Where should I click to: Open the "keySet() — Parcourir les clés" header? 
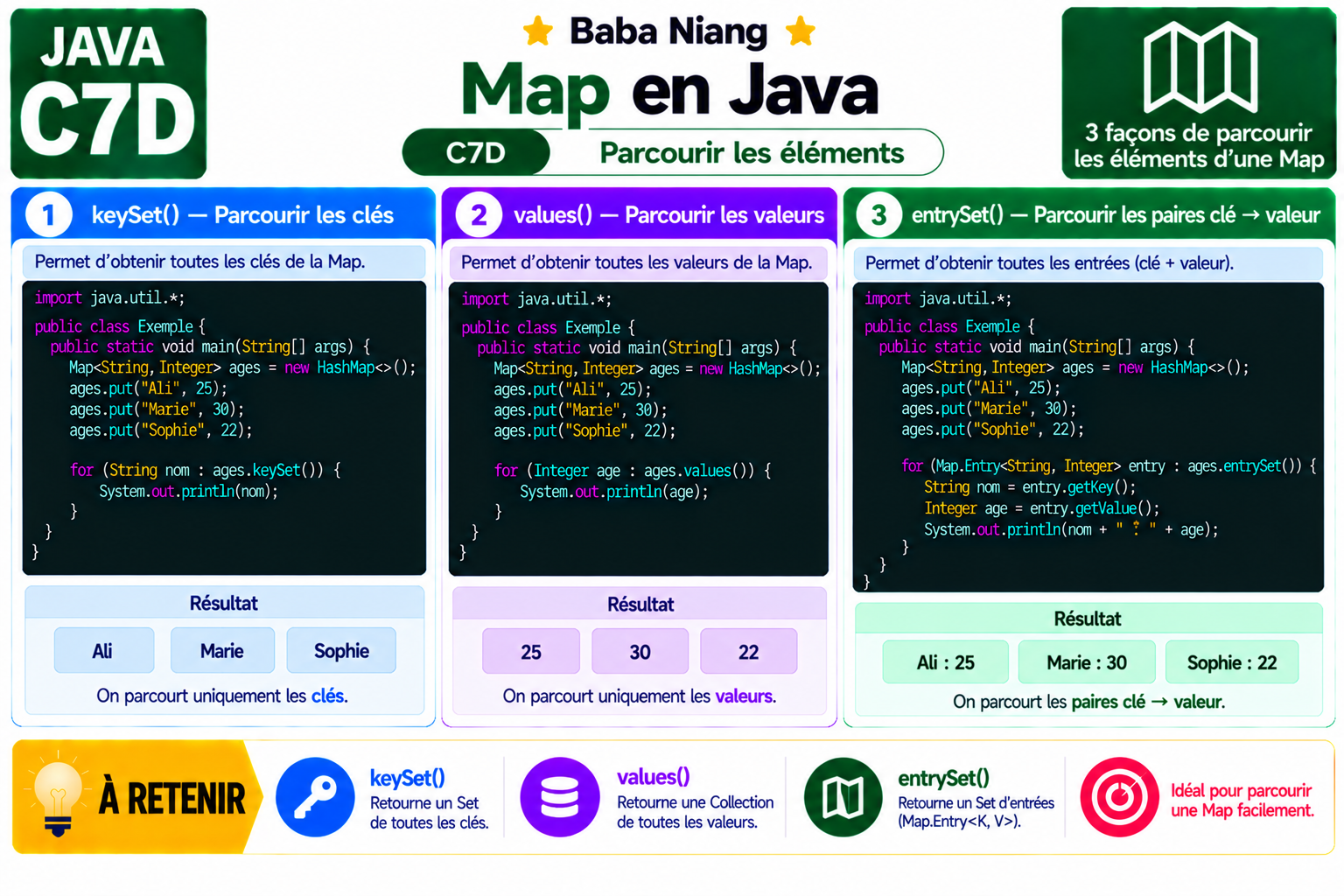(x=223, y=214)
